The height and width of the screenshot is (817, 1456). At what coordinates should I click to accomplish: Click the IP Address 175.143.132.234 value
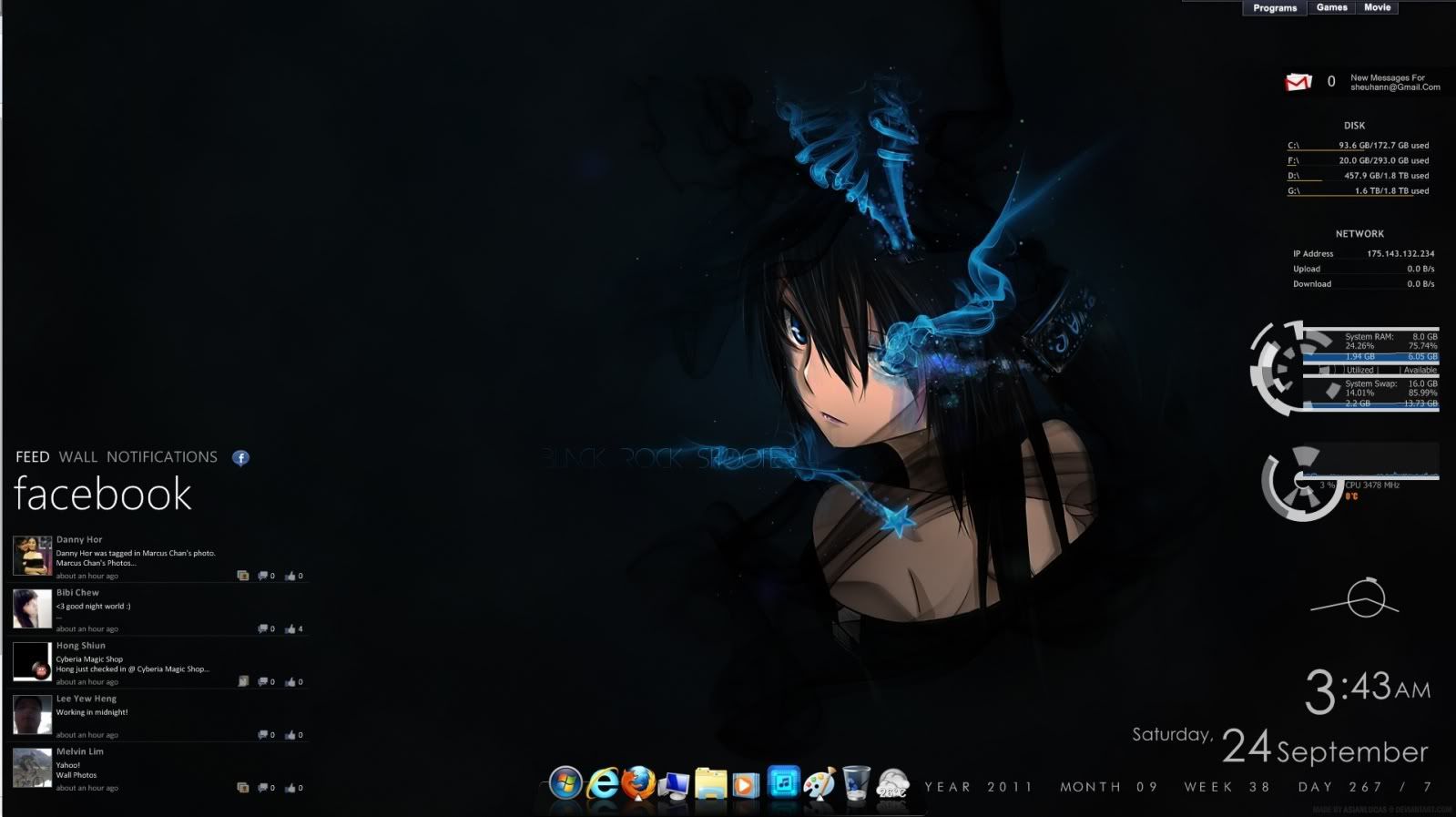[x=1400, y=253]
